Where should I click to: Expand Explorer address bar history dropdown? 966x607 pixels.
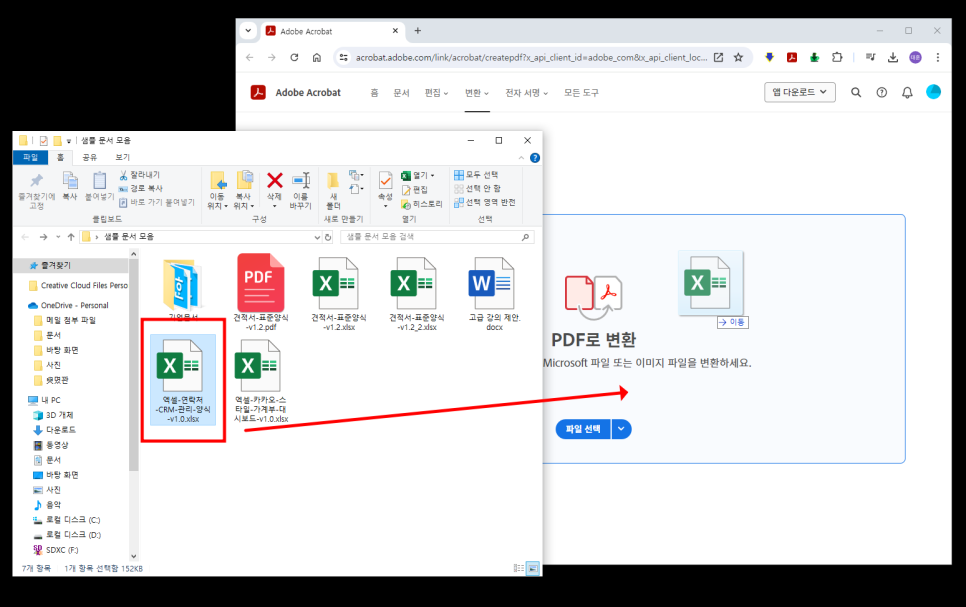(317, 237)
